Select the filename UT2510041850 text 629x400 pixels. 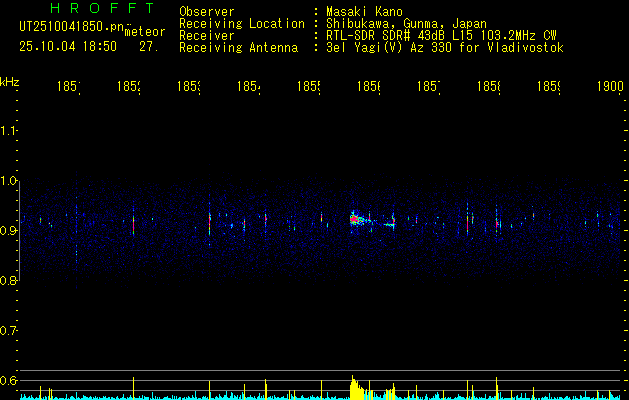[x=71, y=26]
